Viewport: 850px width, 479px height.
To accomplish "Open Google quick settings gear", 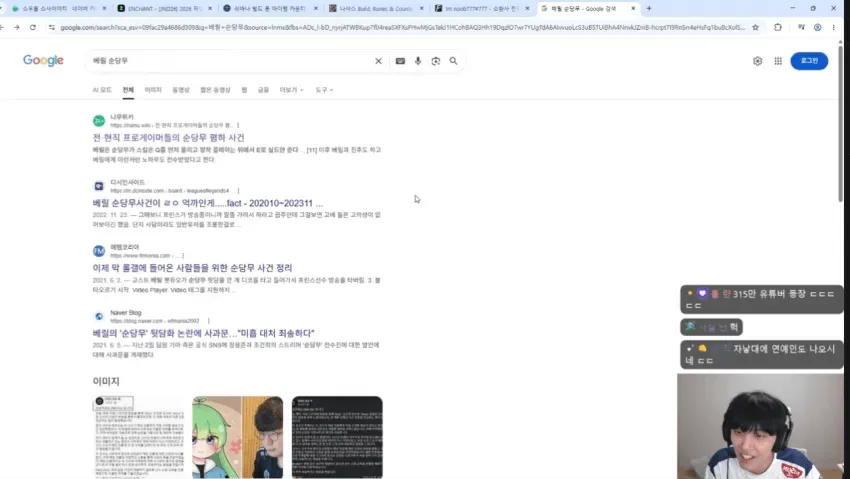I will coord(757,61).
